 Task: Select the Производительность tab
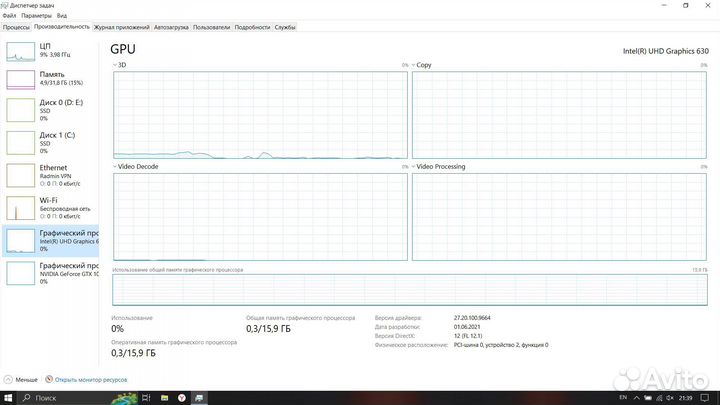pos(62,27)
